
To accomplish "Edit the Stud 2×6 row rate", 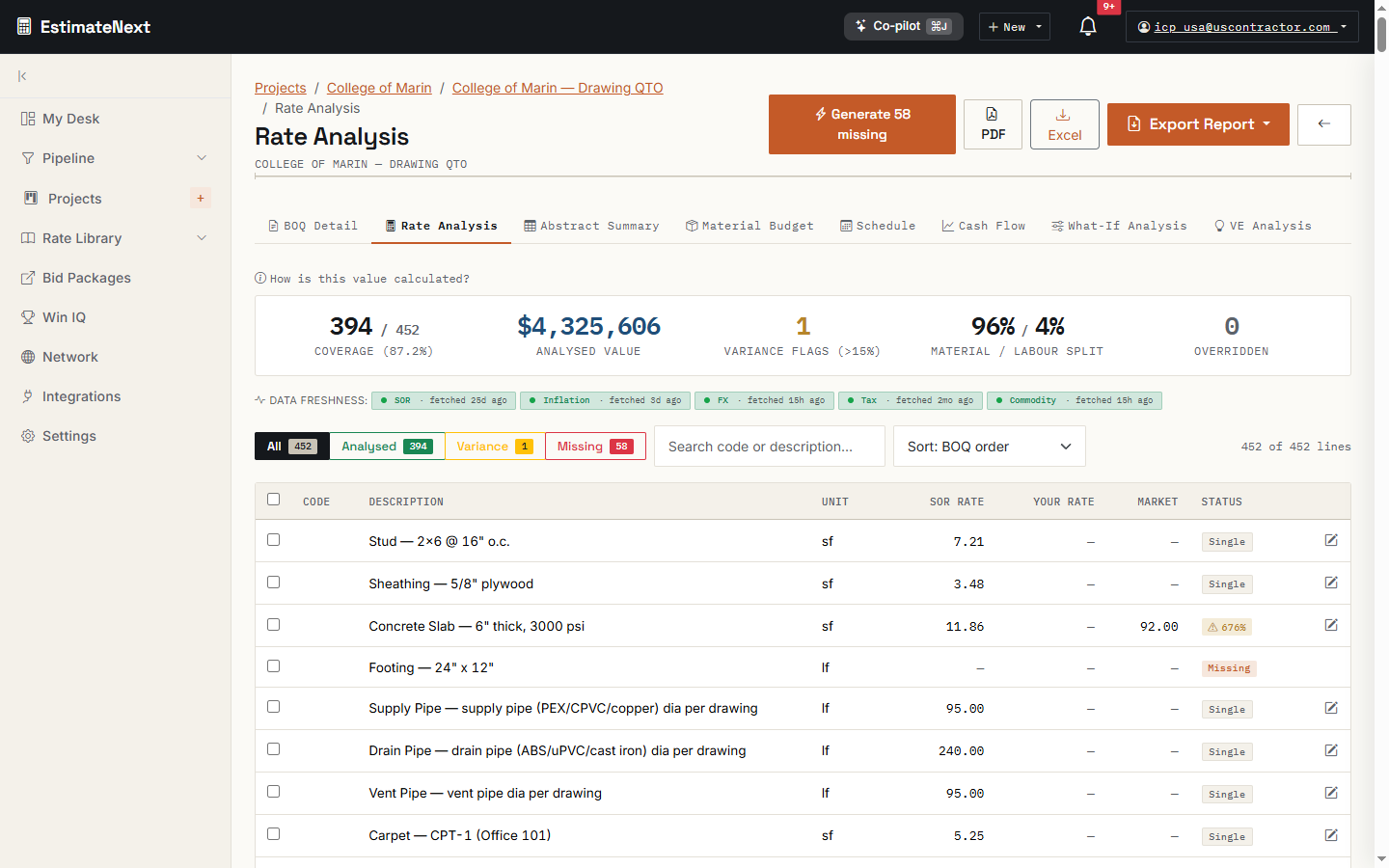I will coord(1331,540).
